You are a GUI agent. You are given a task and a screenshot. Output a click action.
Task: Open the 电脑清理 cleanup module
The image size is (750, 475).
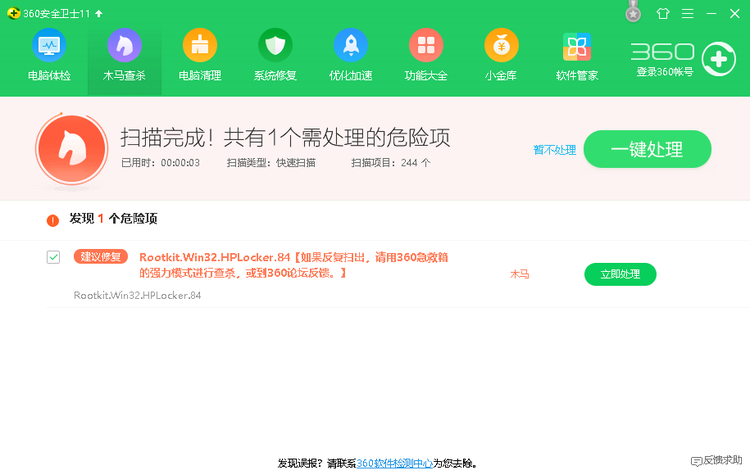pyautogui.click(x=200, y=55)
